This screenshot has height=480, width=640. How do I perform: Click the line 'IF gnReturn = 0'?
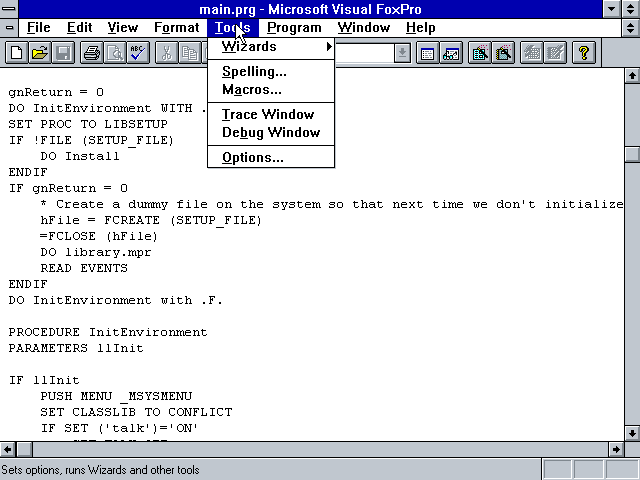click(x=68, y=188)
